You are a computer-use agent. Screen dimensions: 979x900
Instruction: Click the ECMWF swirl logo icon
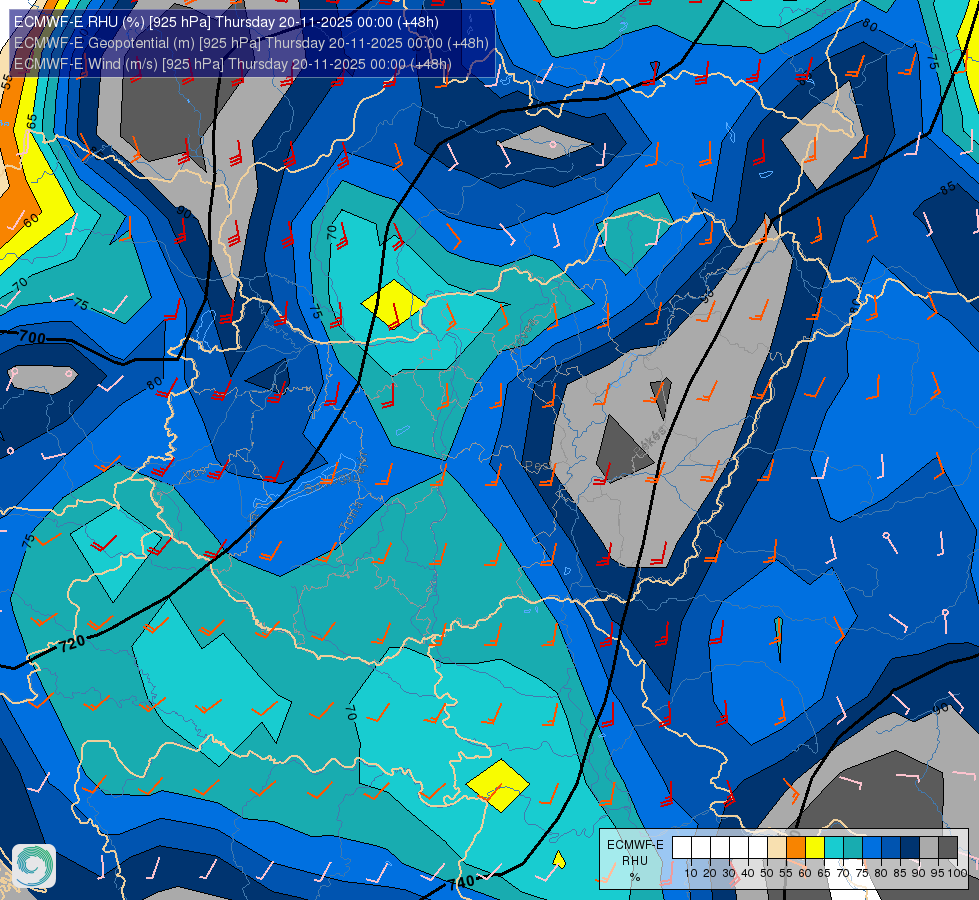(34, 866)
